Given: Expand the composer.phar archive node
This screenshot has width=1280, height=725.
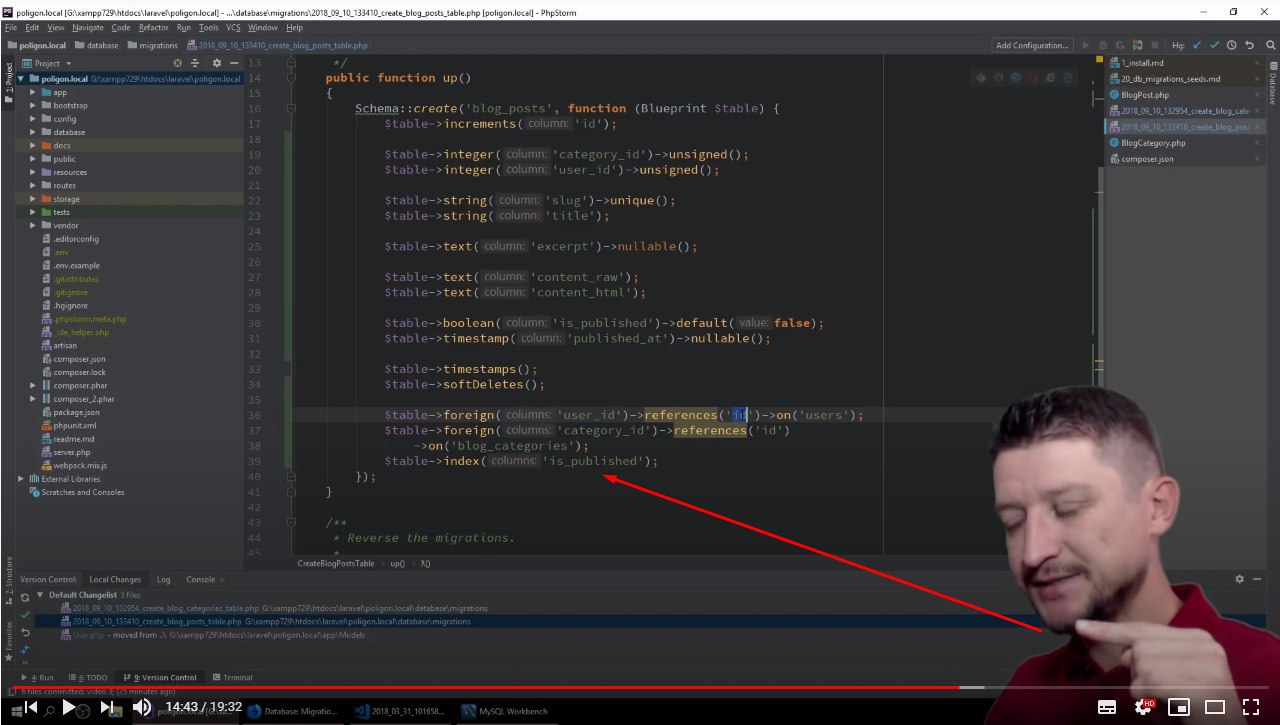Looking at the screenshot, I should pyautogui.click(x=33, y=385).
